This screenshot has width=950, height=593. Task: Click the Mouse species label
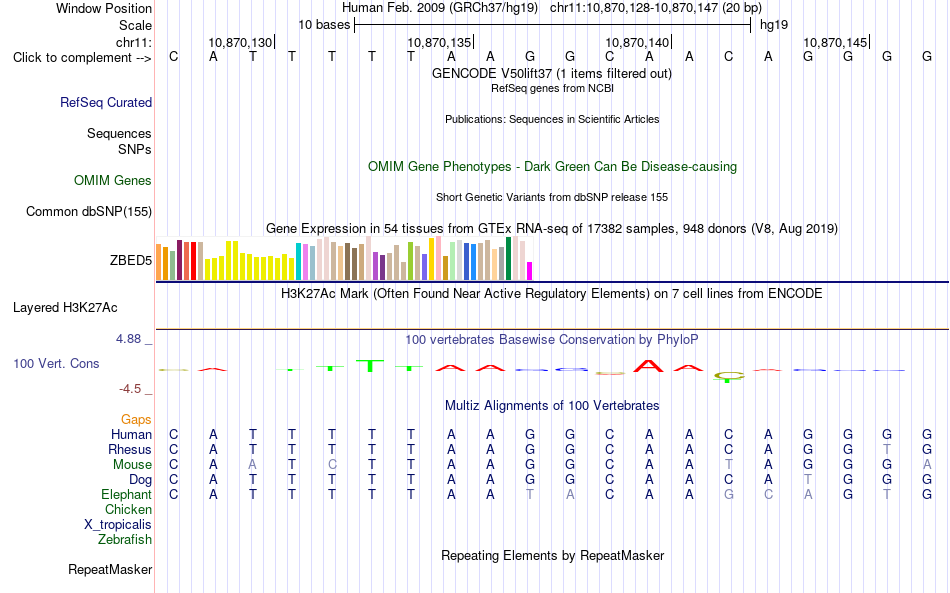(x=132, y=465)
